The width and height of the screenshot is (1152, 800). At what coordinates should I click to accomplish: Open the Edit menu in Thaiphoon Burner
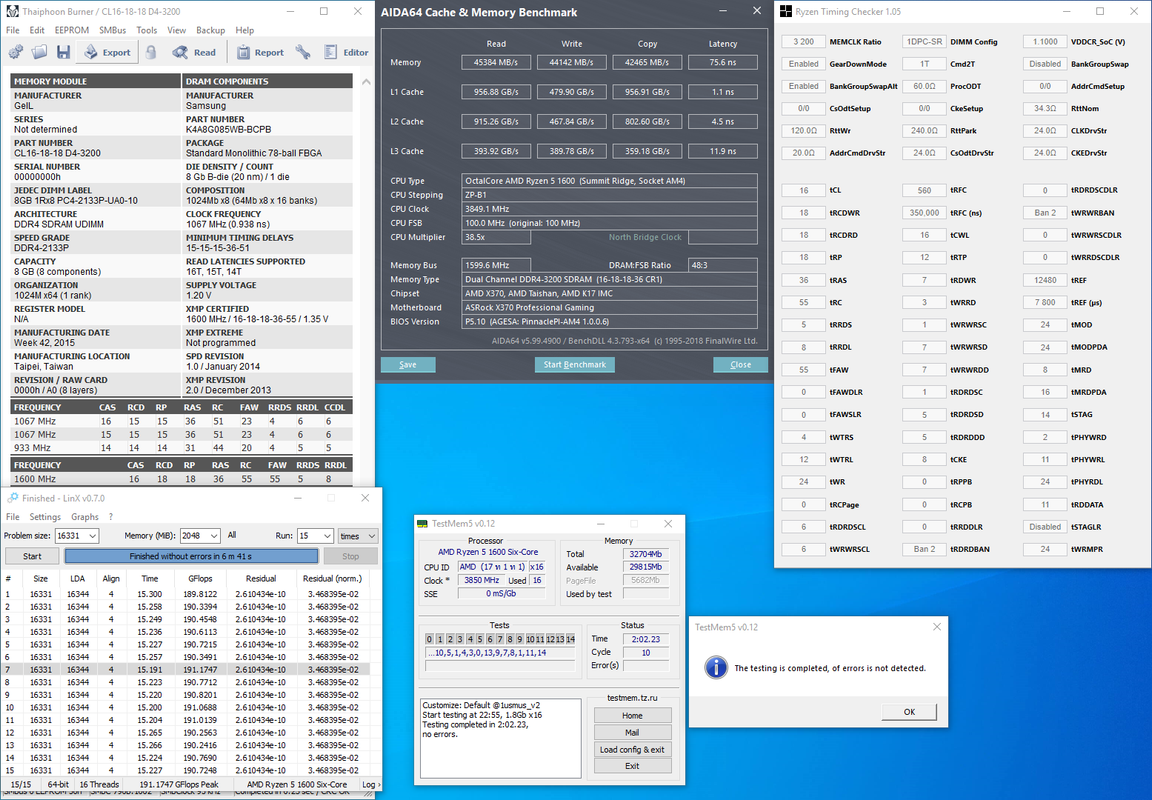pyautogui.click(x=37, y=30)
